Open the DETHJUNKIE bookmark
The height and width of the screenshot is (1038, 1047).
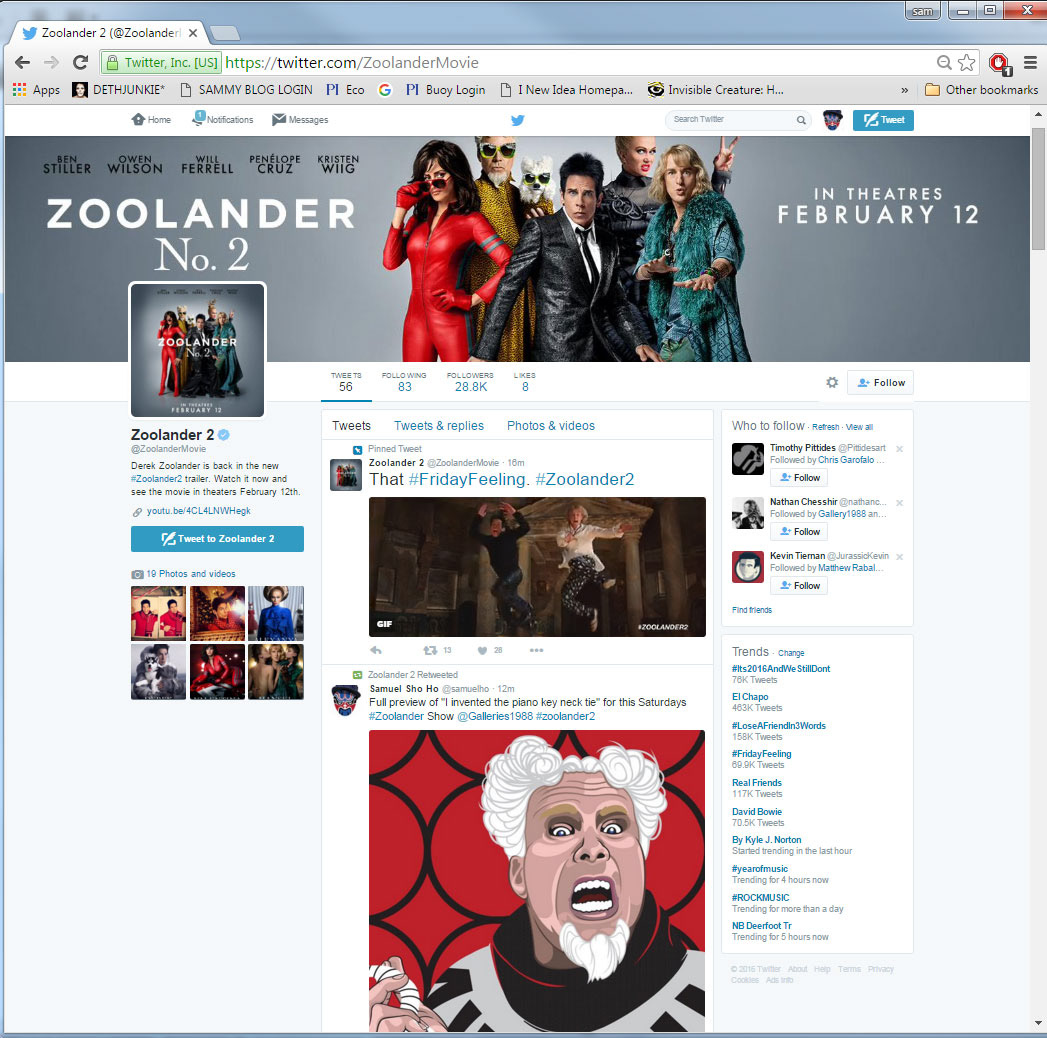119,89
